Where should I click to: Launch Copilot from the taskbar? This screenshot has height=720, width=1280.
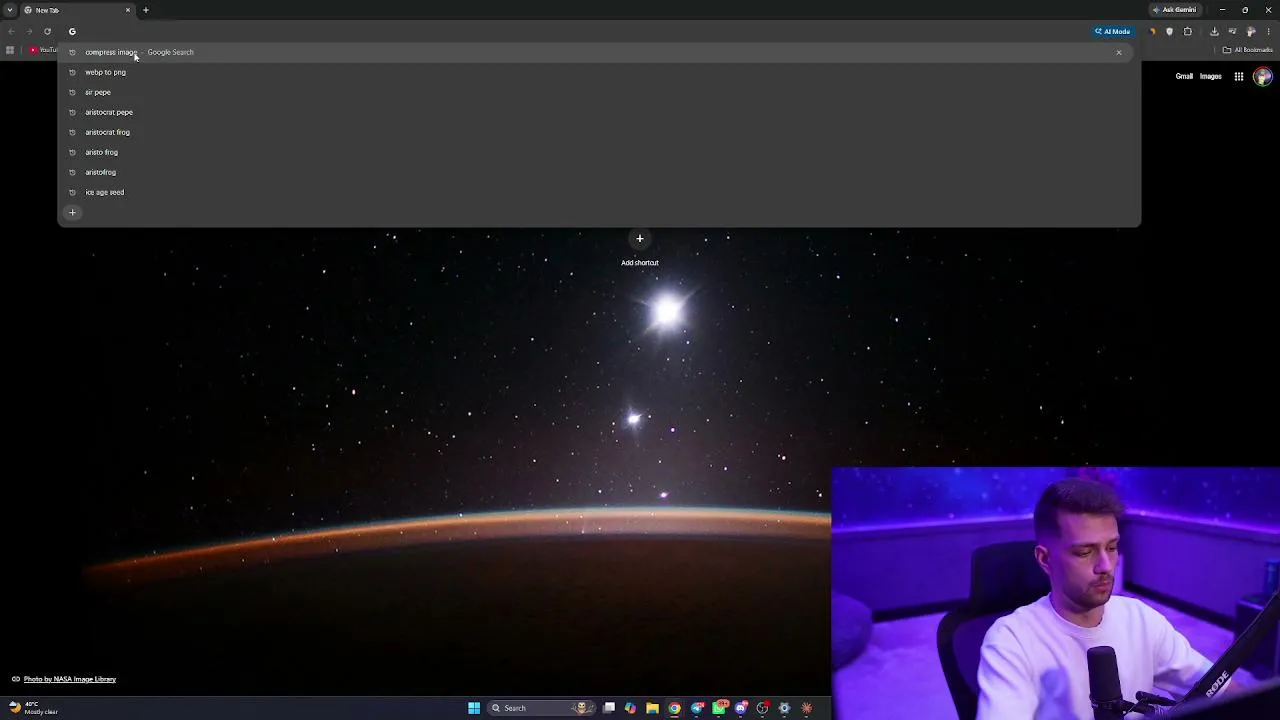point(630,708)
